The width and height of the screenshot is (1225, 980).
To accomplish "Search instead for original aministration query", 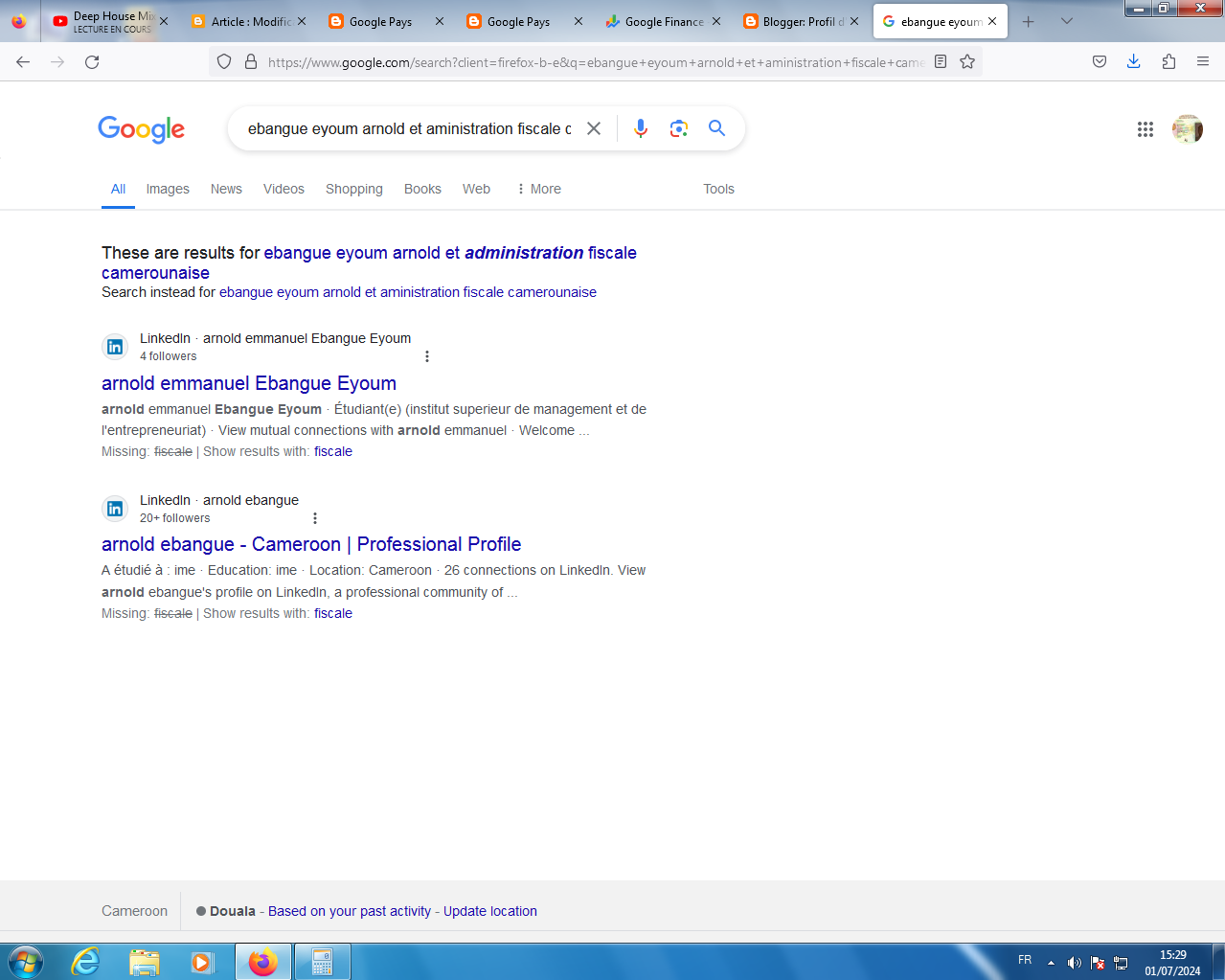I will tap(408, 292).
